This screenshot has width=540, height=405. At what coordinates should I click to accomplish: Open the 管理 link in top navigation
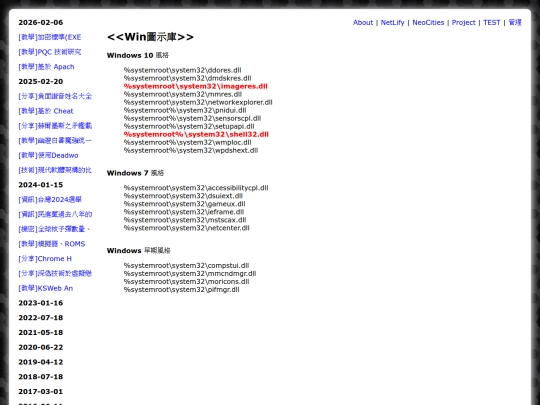[x=515, y=22]
